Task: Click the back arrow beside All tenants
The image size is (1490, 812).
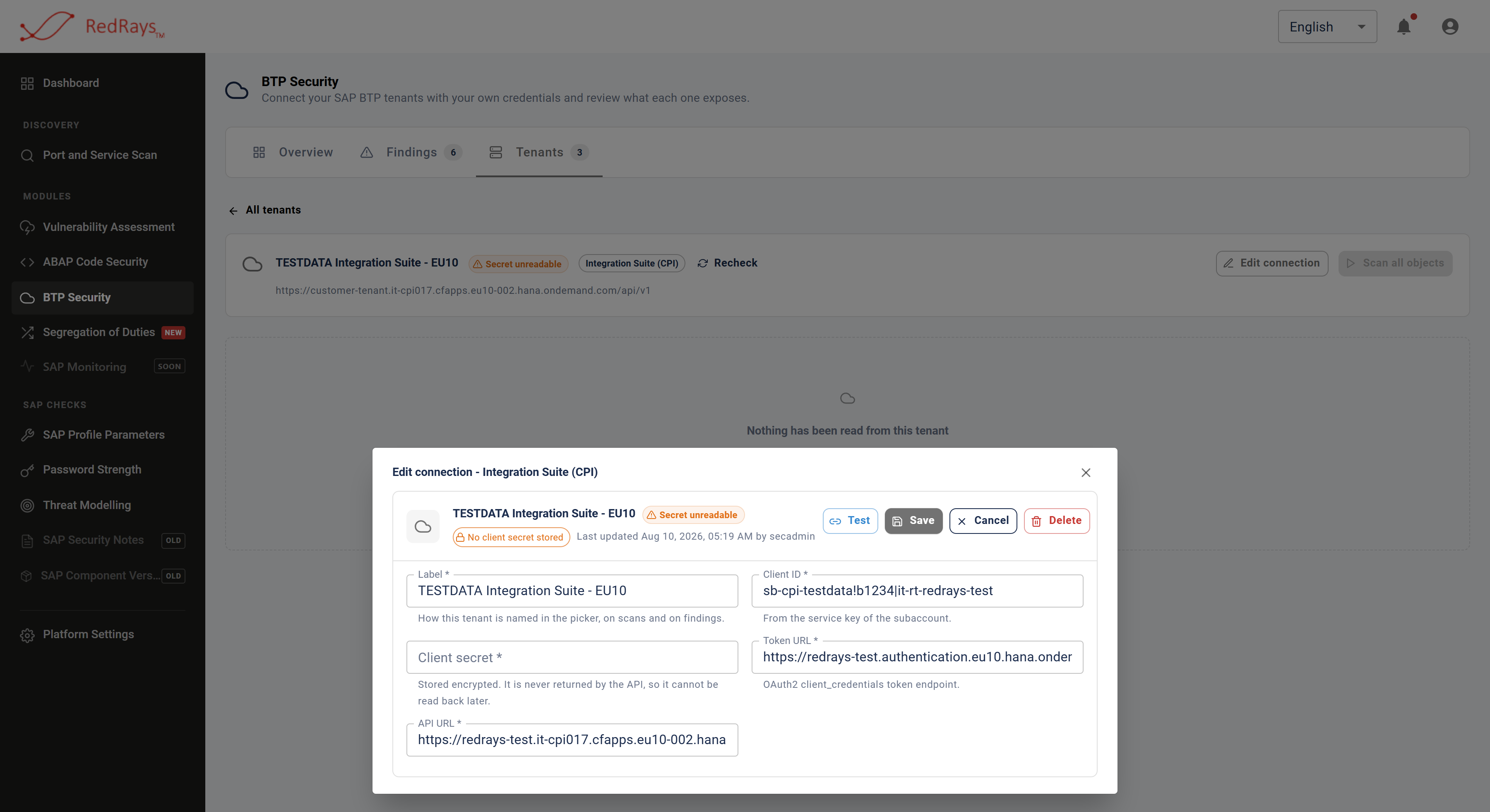Action: (x=233, y=211)
